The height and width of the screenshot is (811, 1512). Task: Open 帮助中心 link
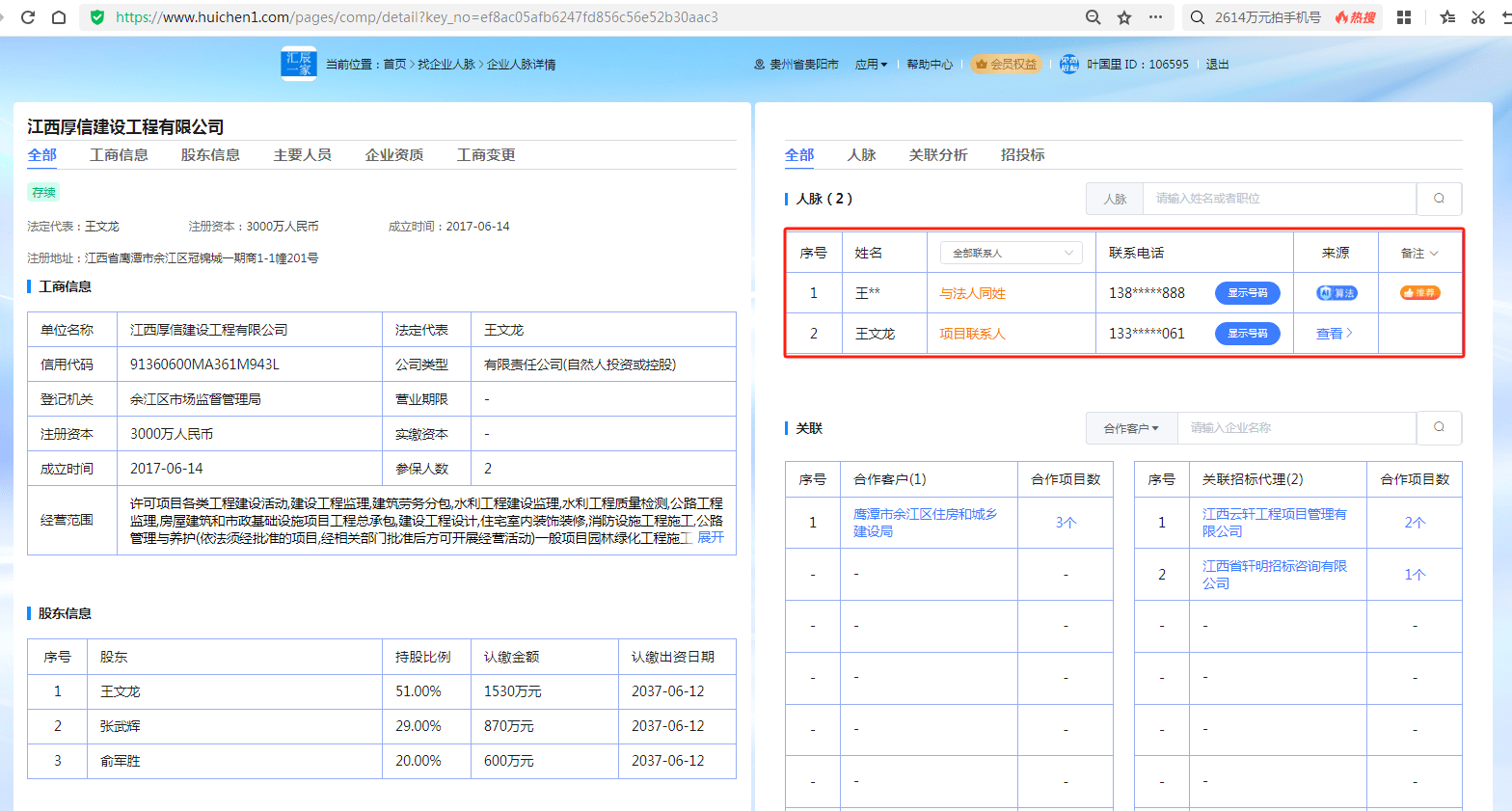pos(930,65)
